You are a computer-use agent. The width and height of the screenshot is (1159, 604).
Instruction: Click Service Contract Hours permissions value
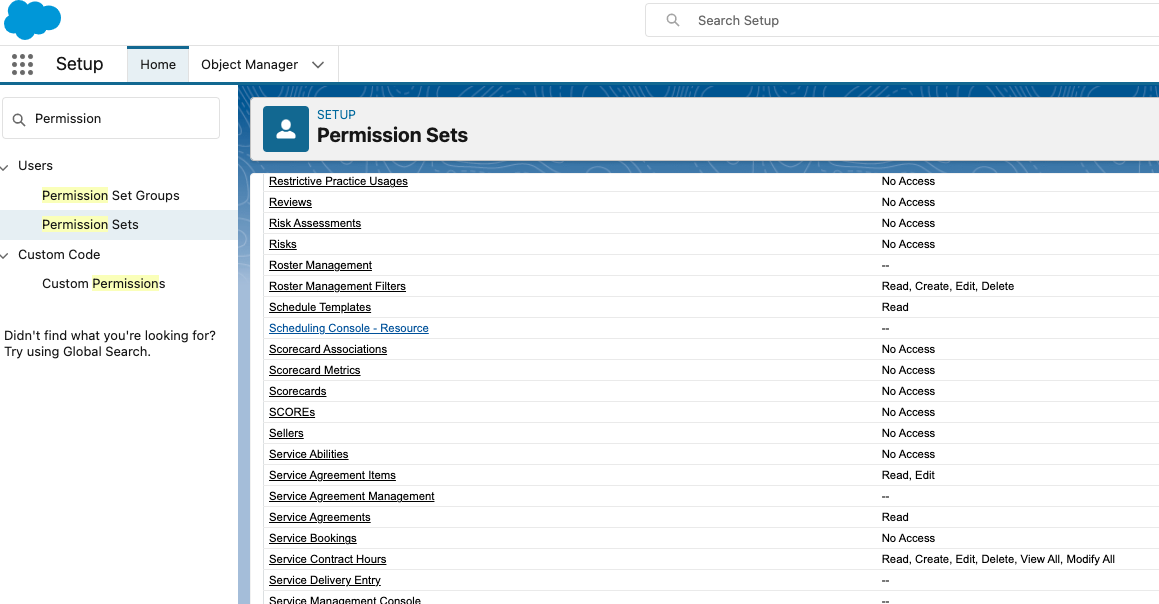pyautogui.click(x=998, y=559)
